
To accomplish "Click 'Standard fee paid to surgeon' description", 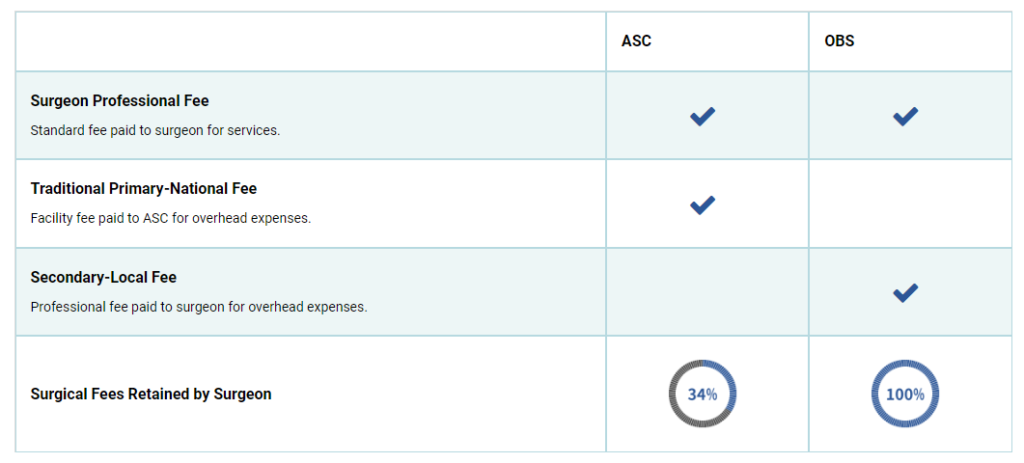I will coord(155,130).
